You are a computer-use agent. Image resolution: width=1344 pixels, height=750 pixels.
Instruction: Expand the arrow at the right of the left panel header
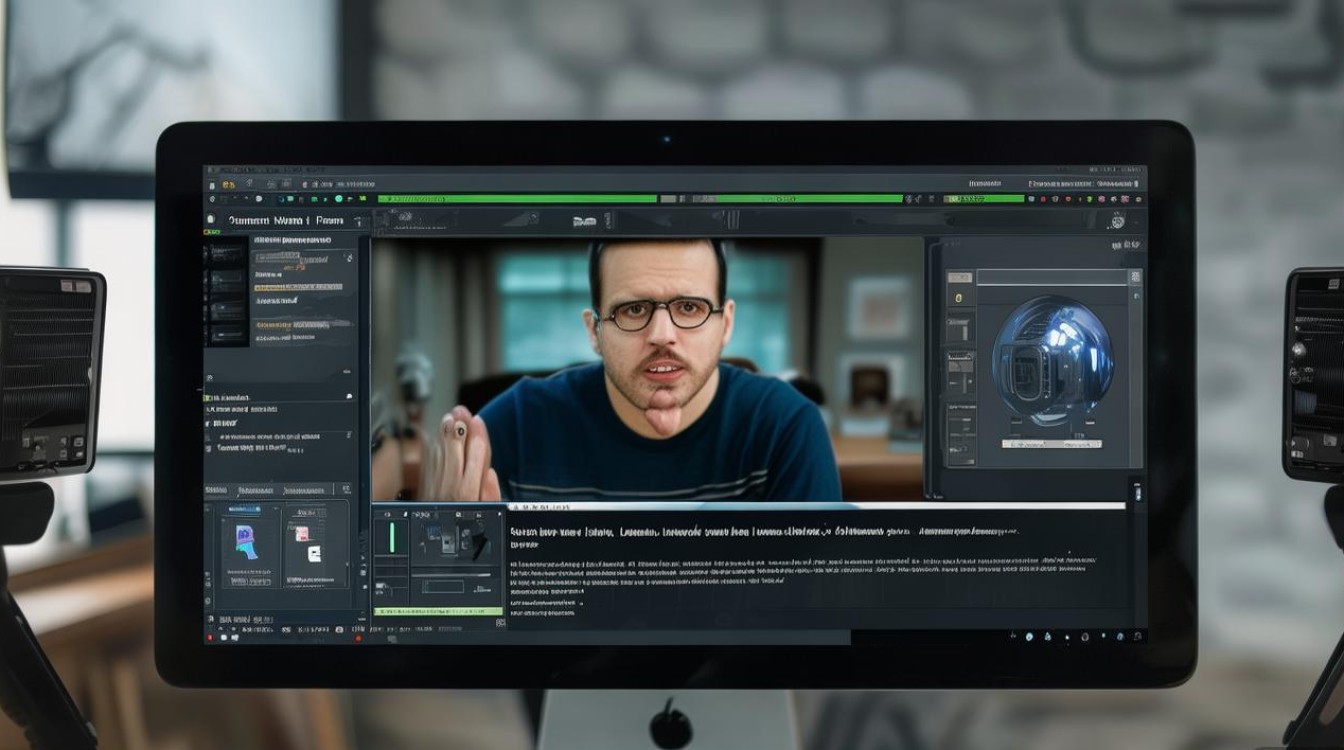click(359, 221)
